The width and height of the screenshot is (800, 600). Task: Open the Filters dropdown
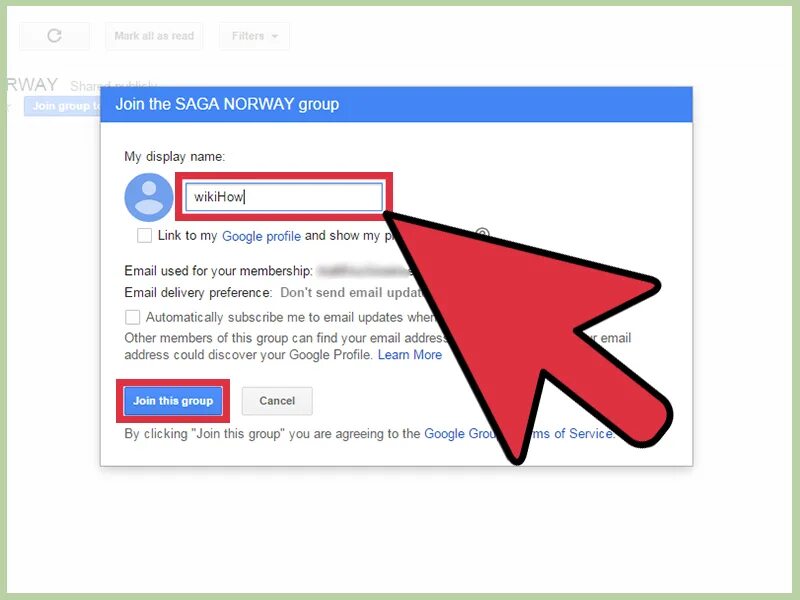[254, 36]
